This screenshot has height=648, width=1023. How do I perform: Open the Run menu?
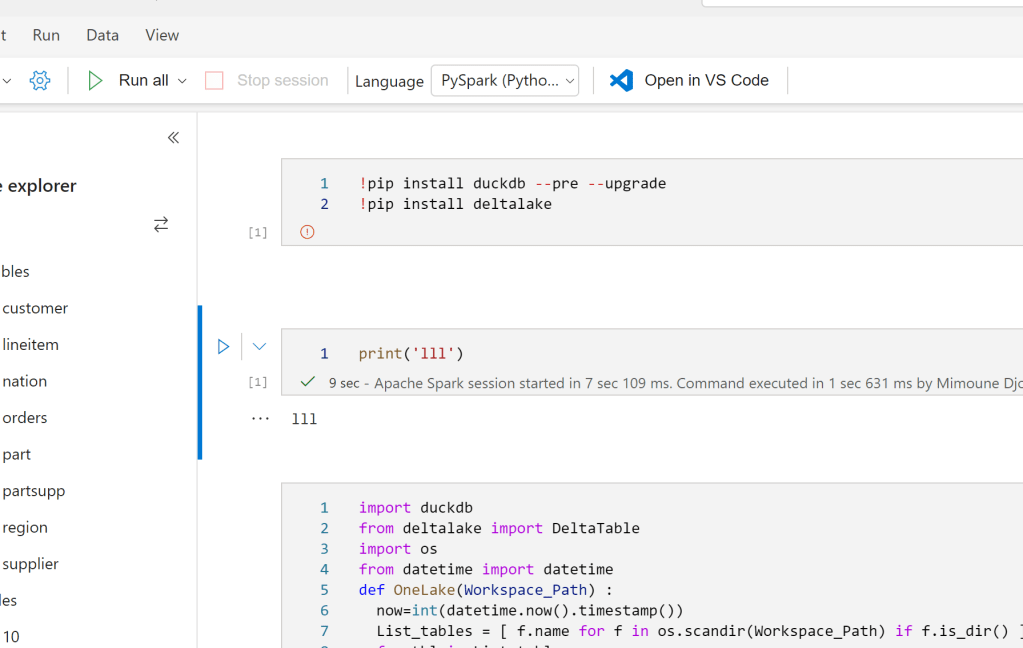[46, 35]
